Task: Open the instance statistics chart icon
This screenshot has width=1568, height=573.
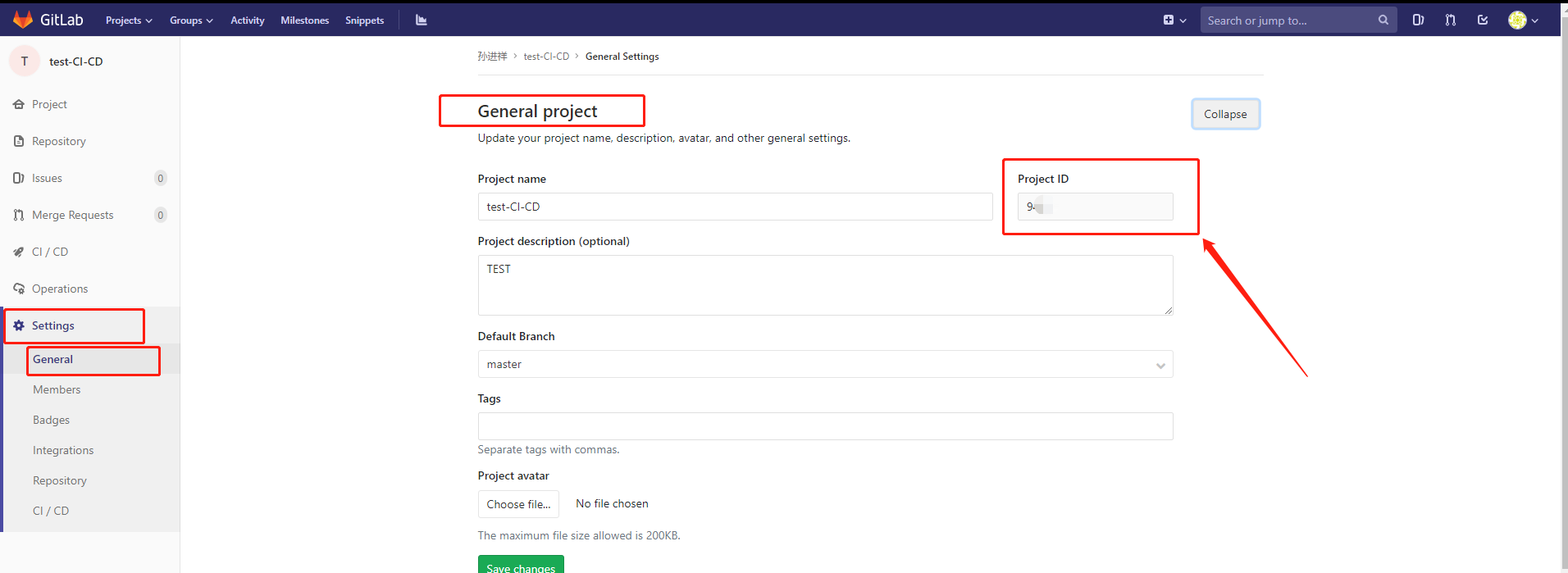Action: pos(422,20)
